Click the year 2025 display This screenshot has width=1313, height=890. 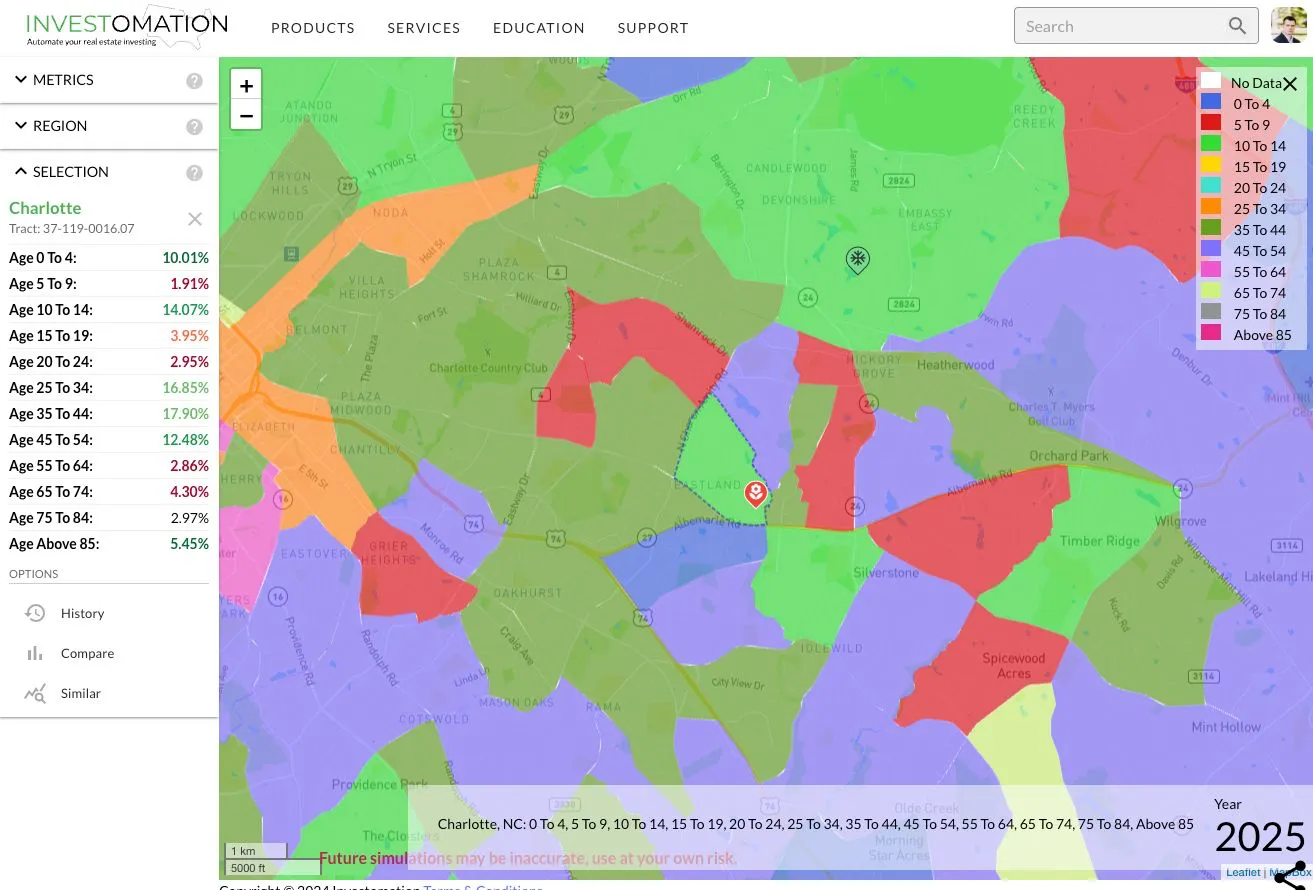pyautogui.click(x=1260, y=838)
